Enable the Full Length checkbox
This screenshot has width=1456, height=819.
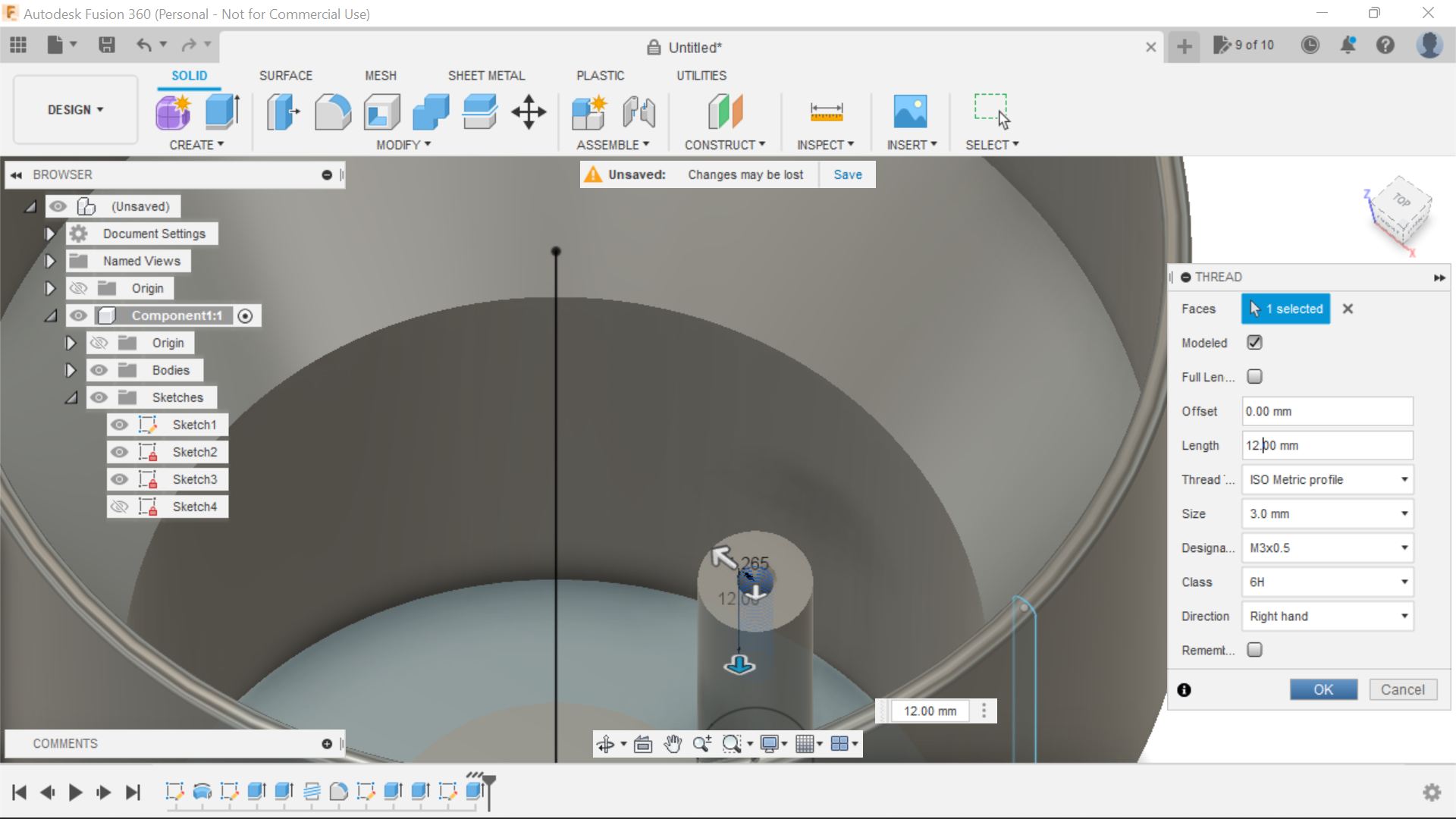1255,376
